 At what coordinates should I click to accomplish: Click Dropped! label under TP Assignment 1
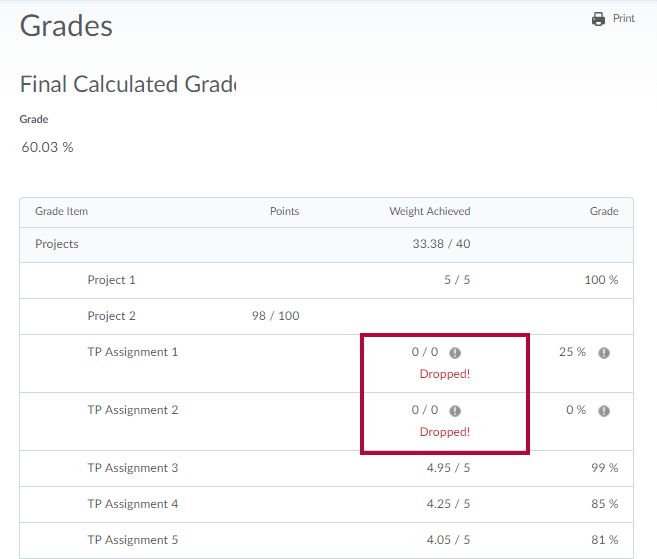(445, 374)
